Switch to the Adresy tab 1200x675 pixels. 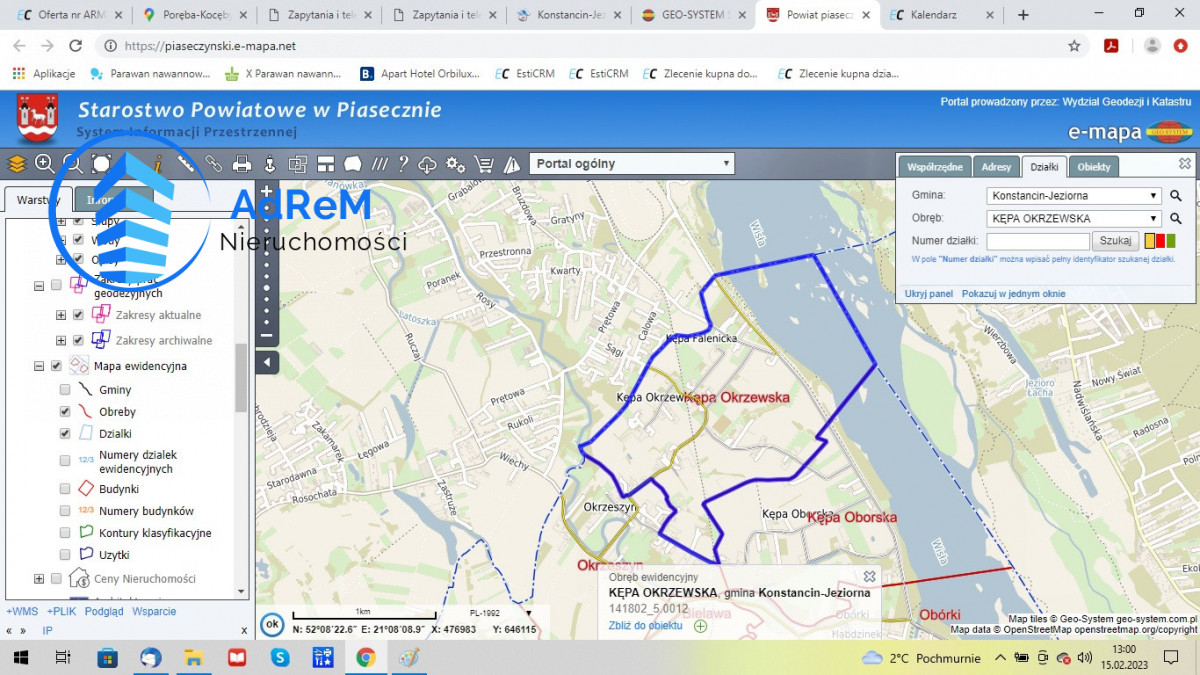[995, 167]
